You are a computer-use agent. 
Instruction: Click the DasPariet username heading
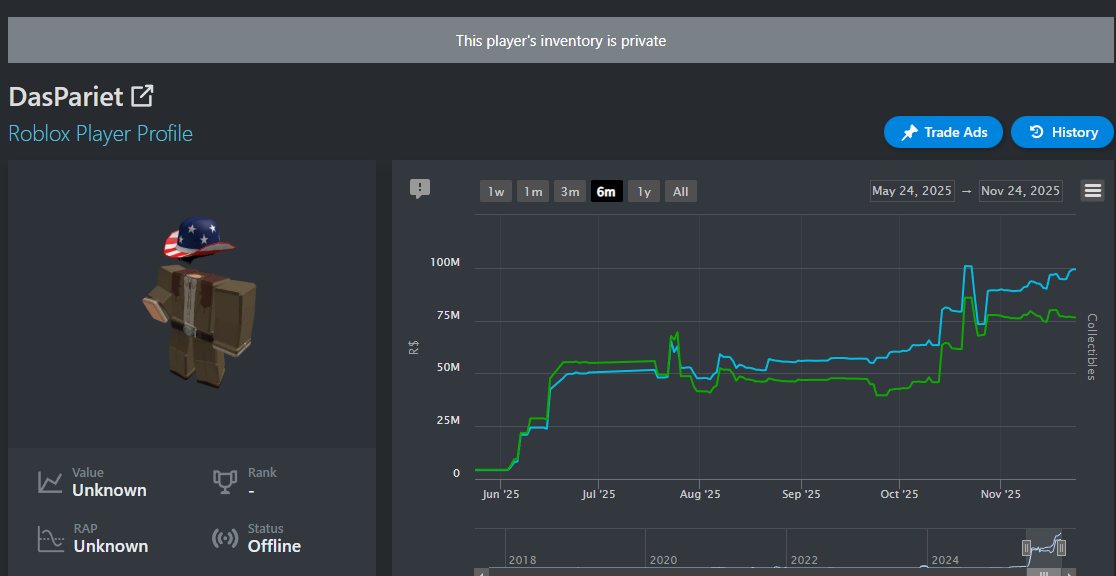[66, 97]
